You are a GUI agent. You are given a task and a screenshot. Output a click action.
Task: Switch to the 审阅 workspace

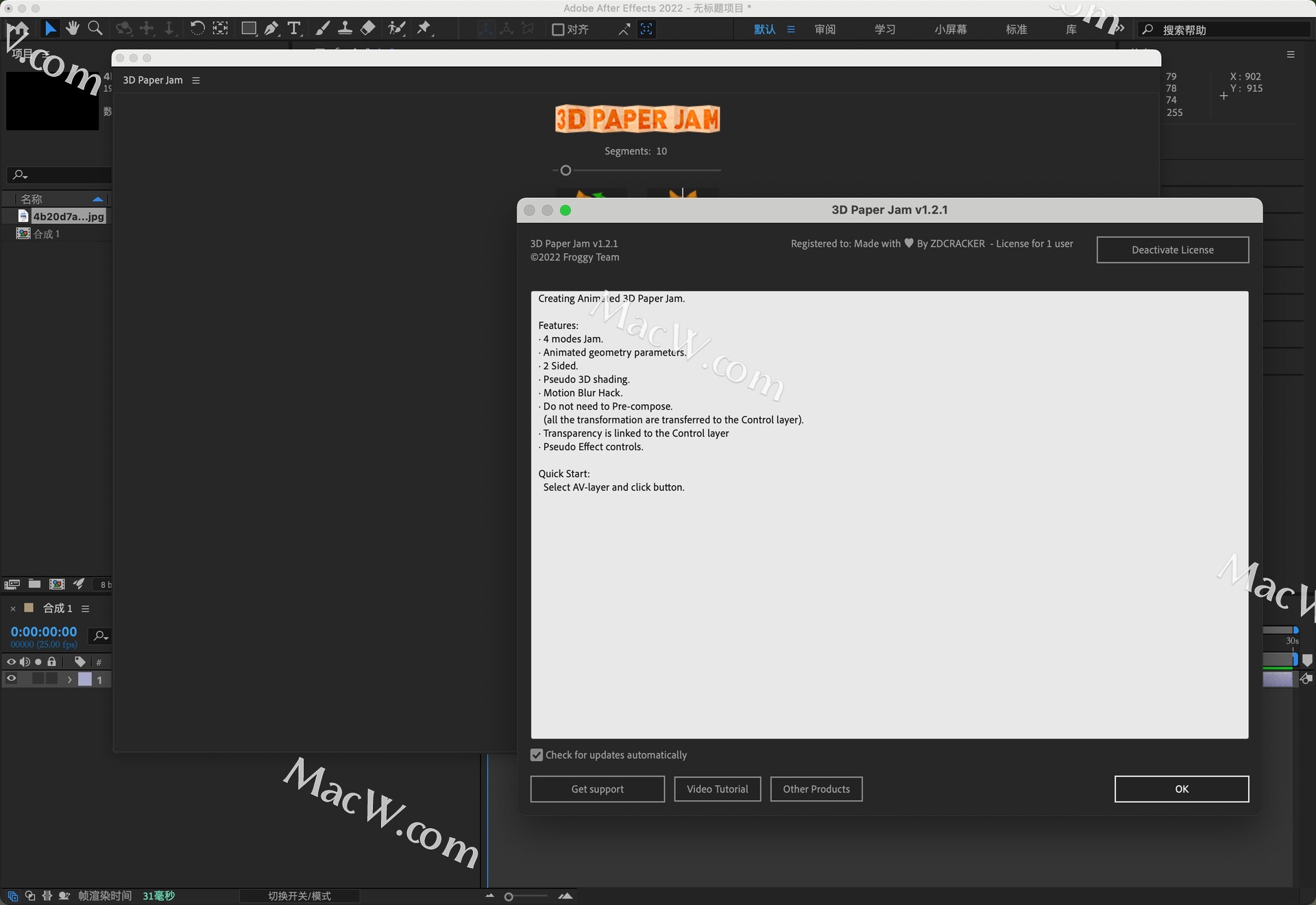tap(825, 29)
